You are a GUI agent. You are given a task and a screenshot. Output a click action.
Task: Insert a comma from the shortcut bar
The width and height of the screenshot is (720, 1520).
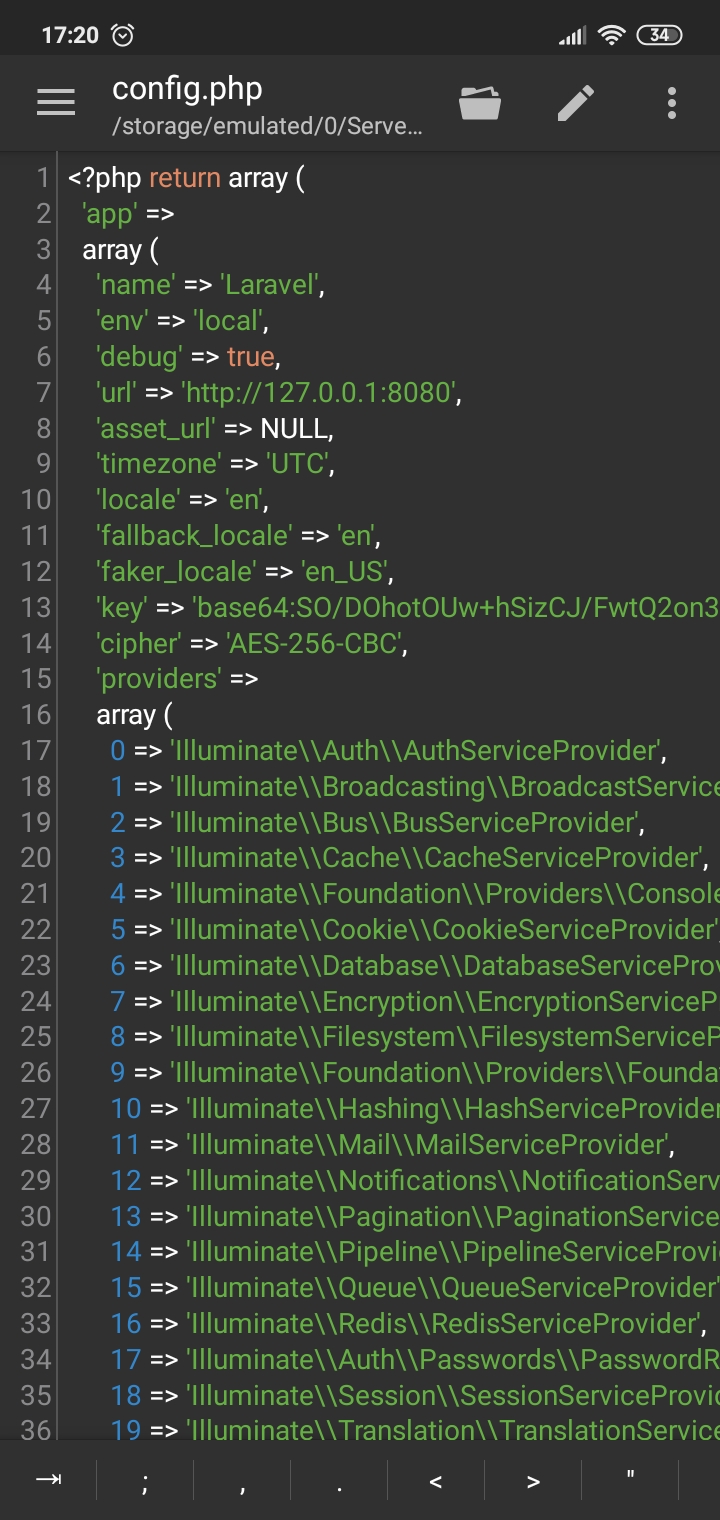(242, 1480)
